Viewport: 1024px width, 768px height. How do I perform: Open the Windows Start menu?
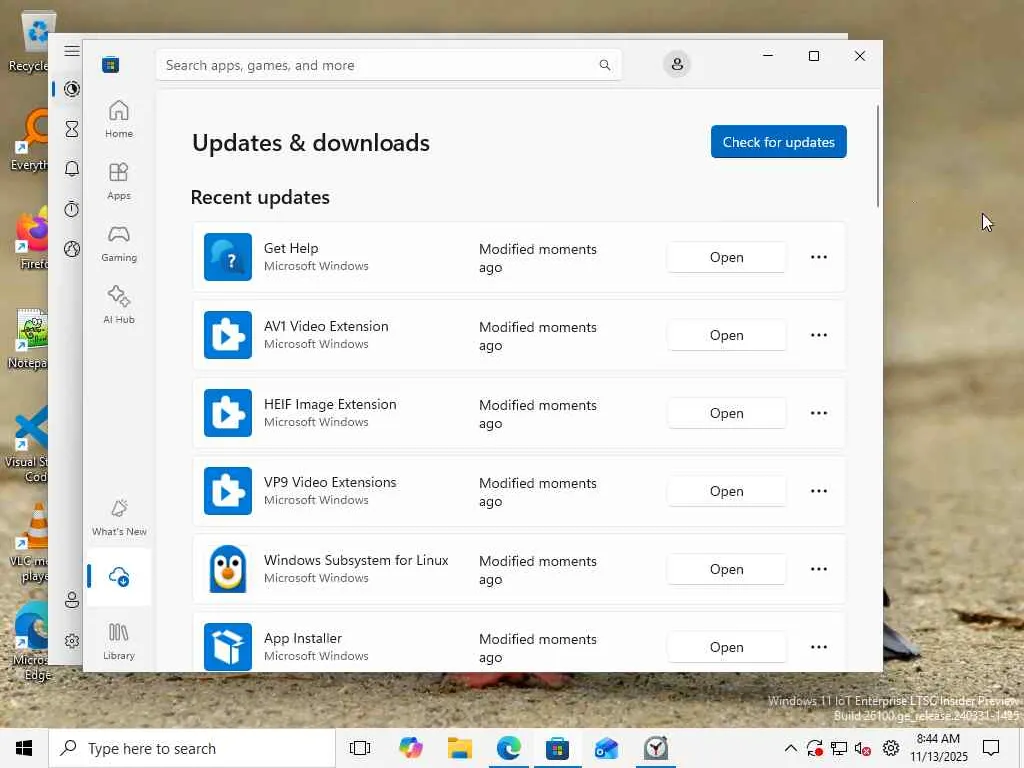(24, 748)
